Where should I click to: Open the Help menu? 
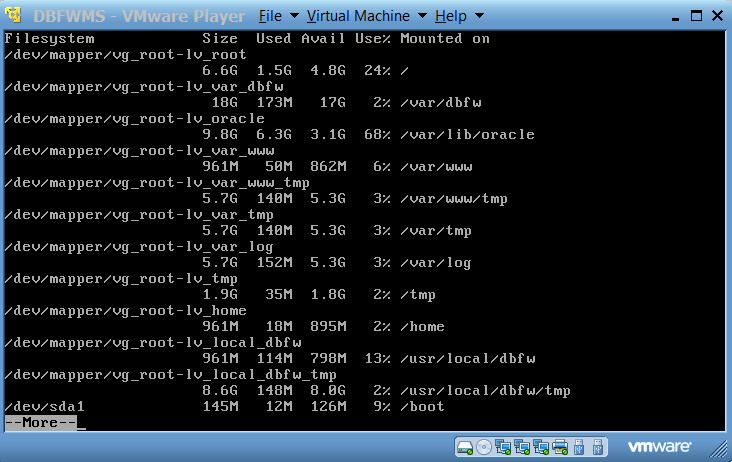pyautogui.click(x=451, y=16)
